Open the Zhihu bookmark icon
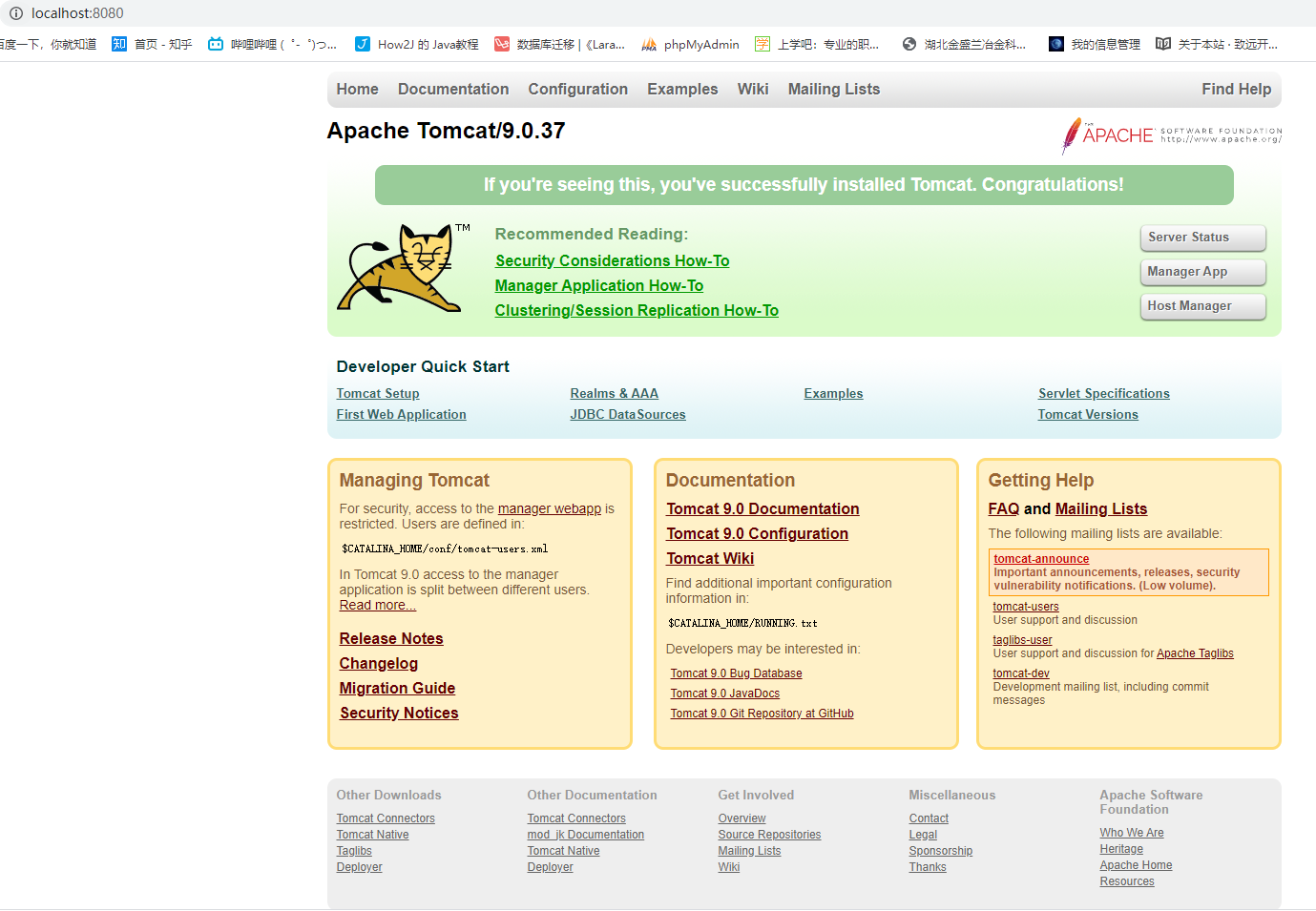1316x911 pixels. click(x=119, y=44)
